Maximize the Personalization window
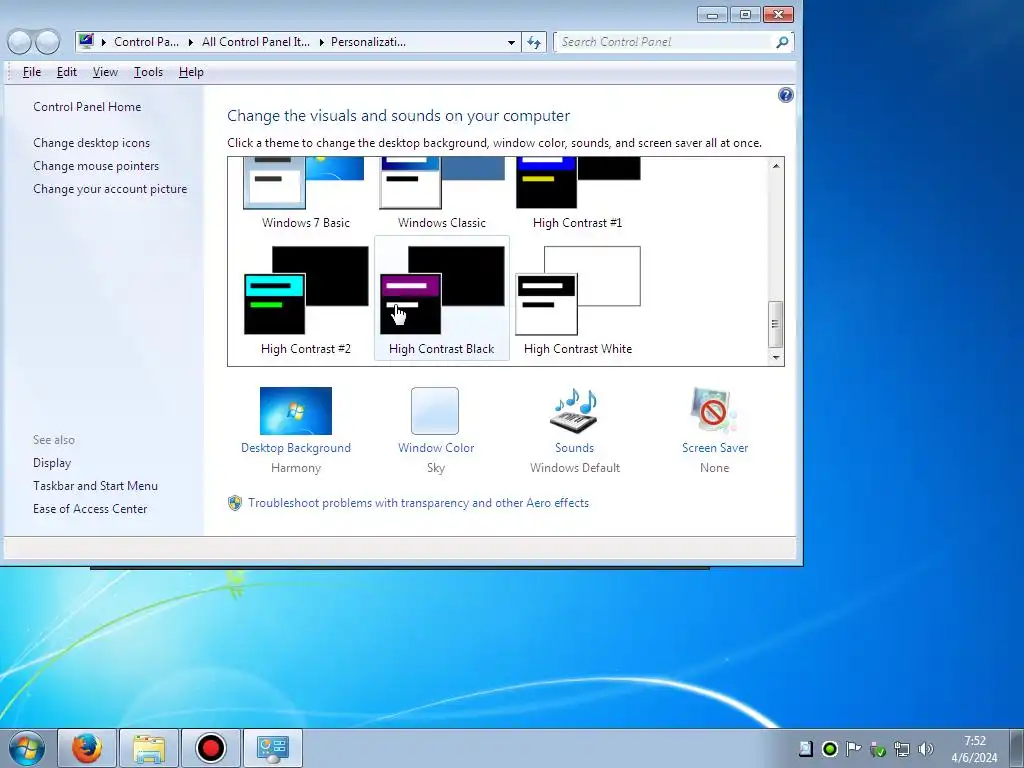Image resolution: width=1024 pixels, height=768 pixels. pos(745,14)
